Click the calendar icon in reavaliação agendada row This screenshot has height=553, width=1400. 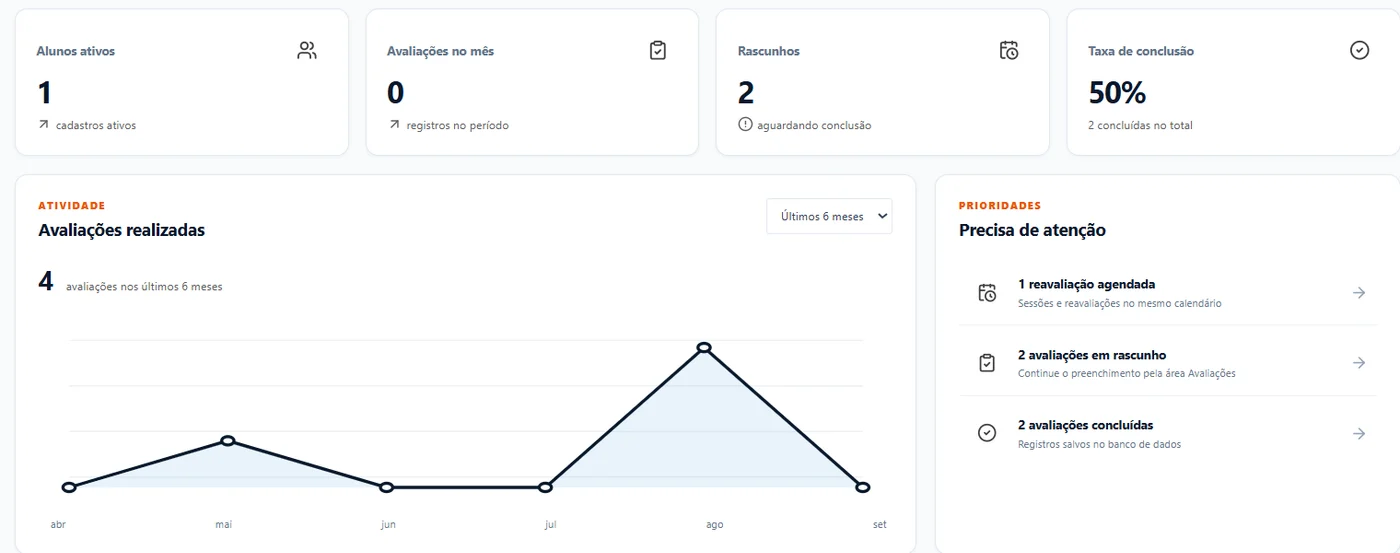(x=987, y=293)
